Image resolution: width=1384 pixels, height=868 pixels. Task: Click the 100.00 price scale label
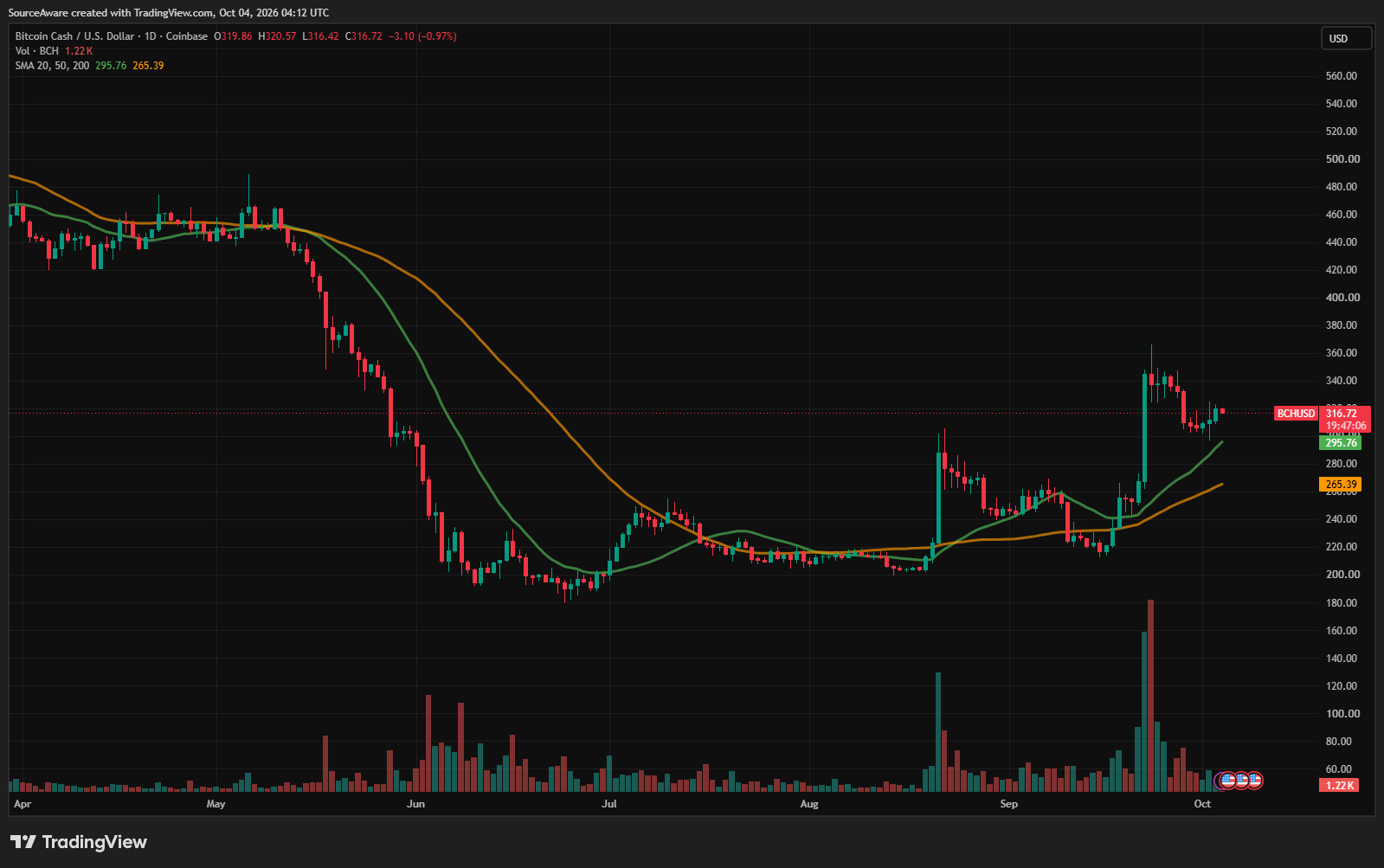[x=1342, y=714]
